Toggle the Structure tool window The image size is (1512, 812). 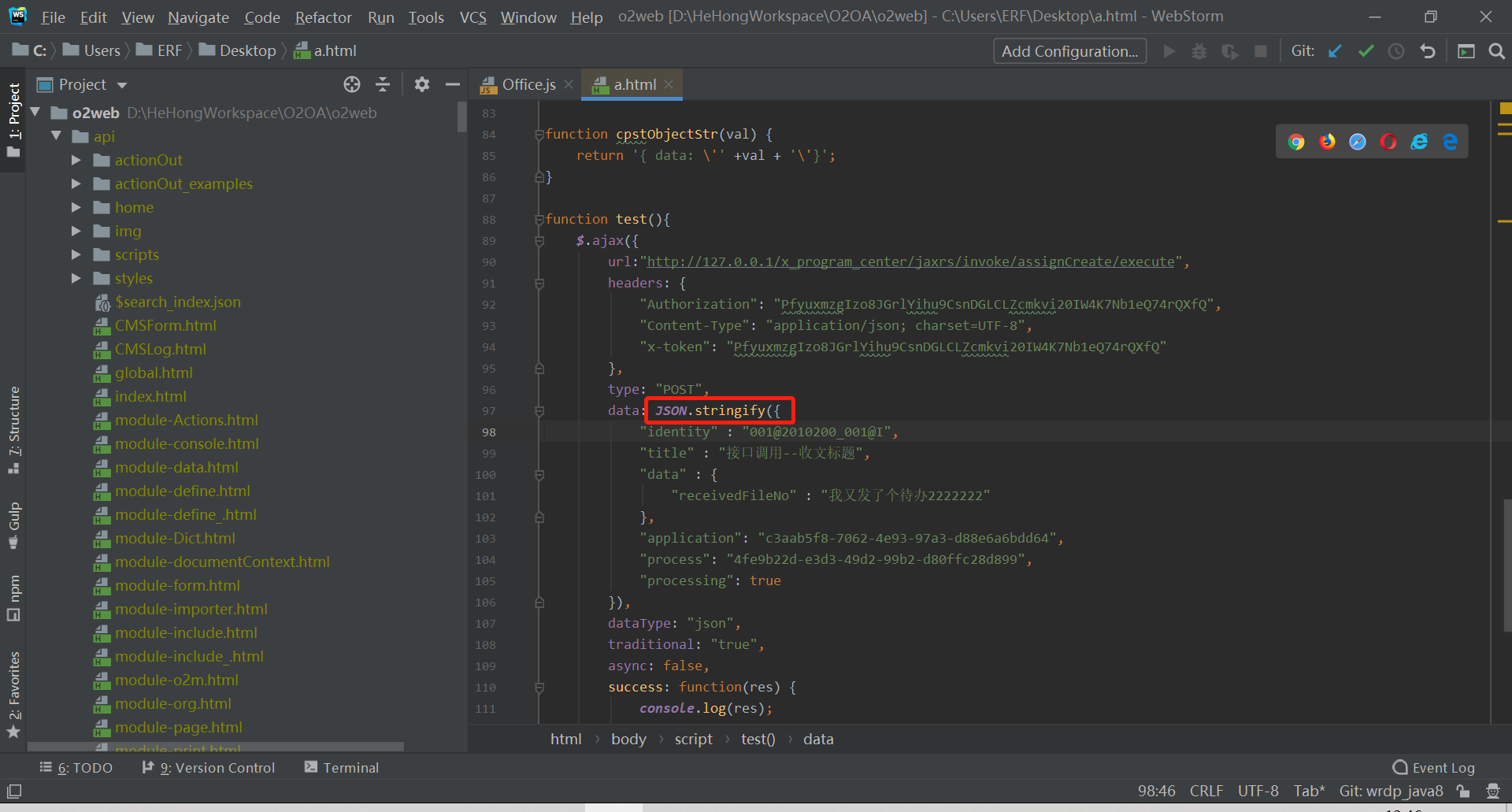click(x=13, y=429)
